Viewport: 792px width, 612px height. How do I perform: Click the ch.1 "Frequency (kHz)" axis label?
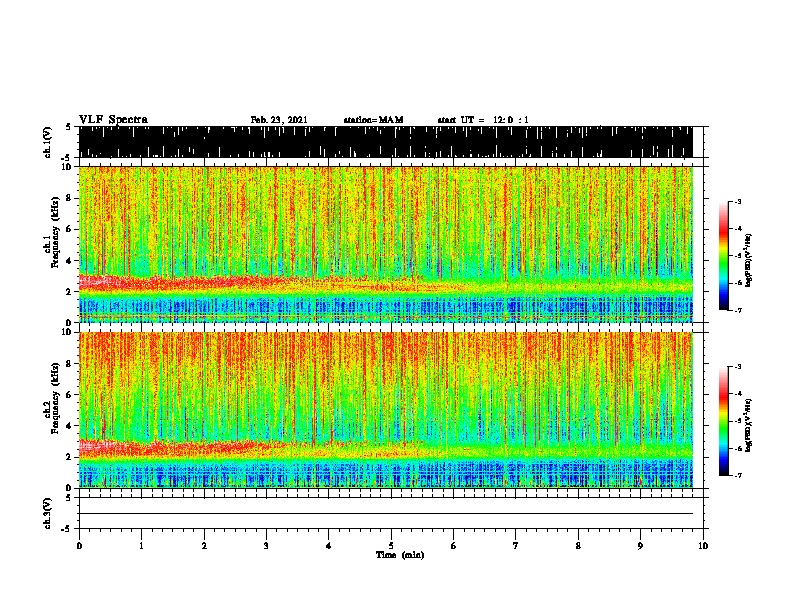55,232
